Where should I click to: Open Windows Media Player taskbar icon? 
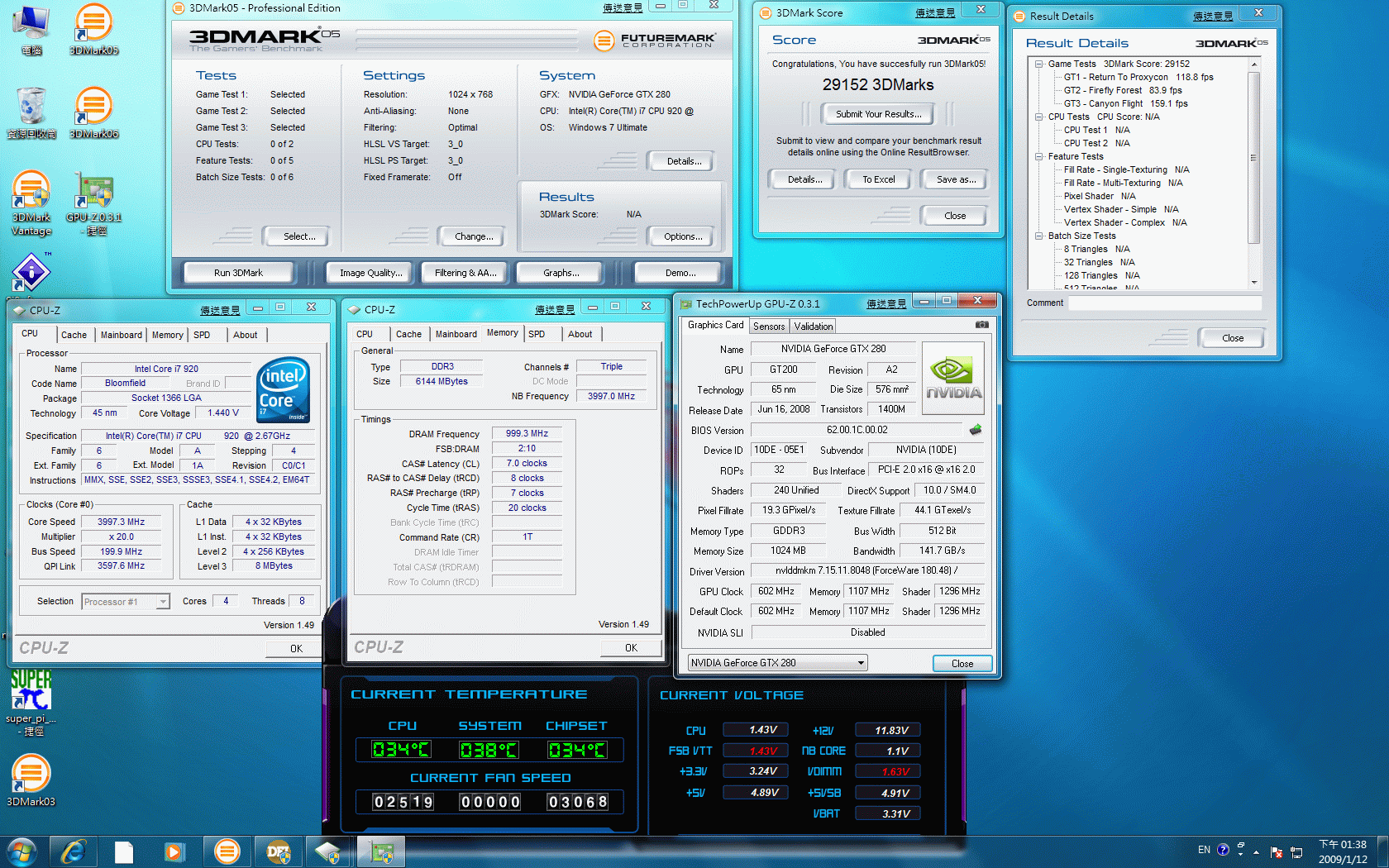click(x=174, y=851)
